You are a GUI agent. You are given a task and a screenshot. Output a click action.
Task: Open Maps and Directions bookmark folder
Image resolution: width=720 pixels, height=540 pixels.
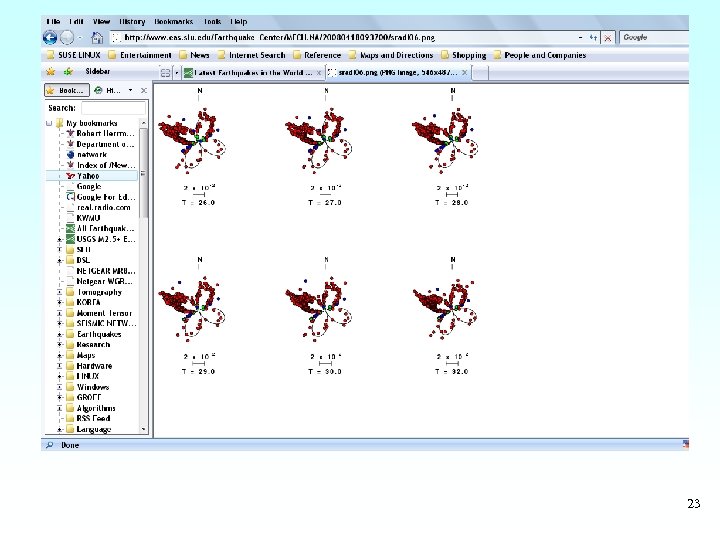click(x=391, y=55)
